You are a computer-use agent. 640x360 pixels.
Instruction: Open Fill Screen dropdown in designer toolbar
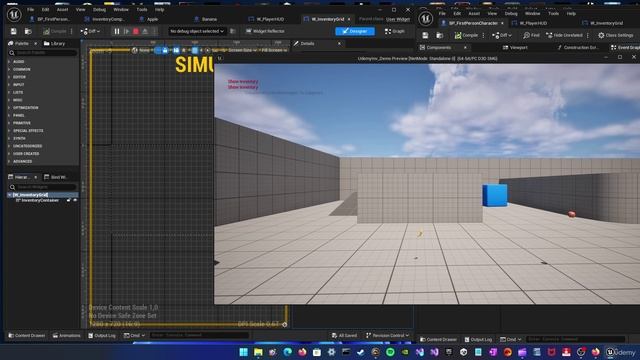click(274, 50)
